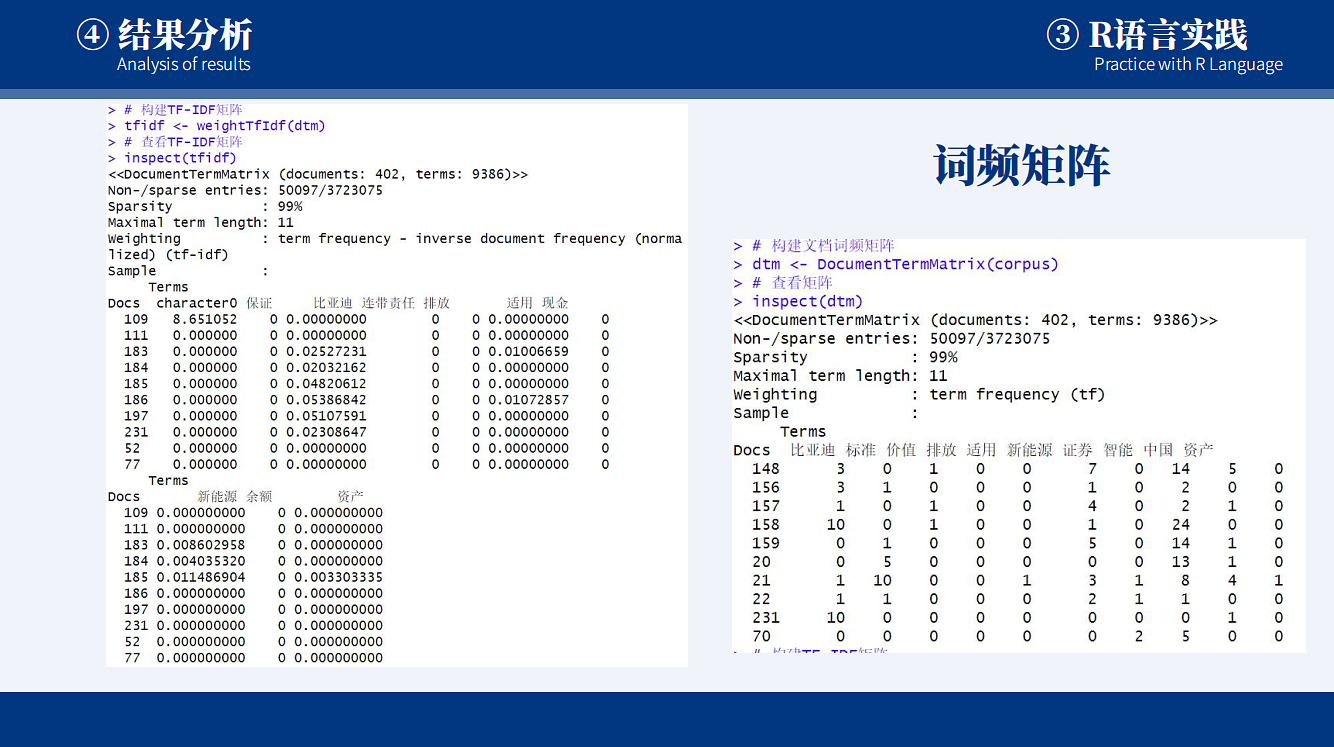Click the 'Practice with R Language' subtitle
Screen dimensions: 1334x747
pyautogui.click(x=1188, y=64)
